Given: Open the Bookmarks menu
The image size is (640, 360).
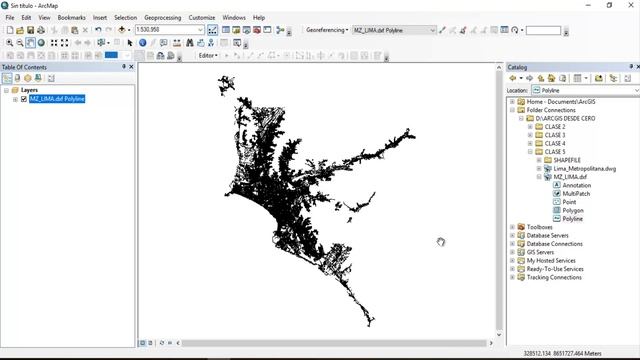Looking at the screenshot, I should 71,18.
